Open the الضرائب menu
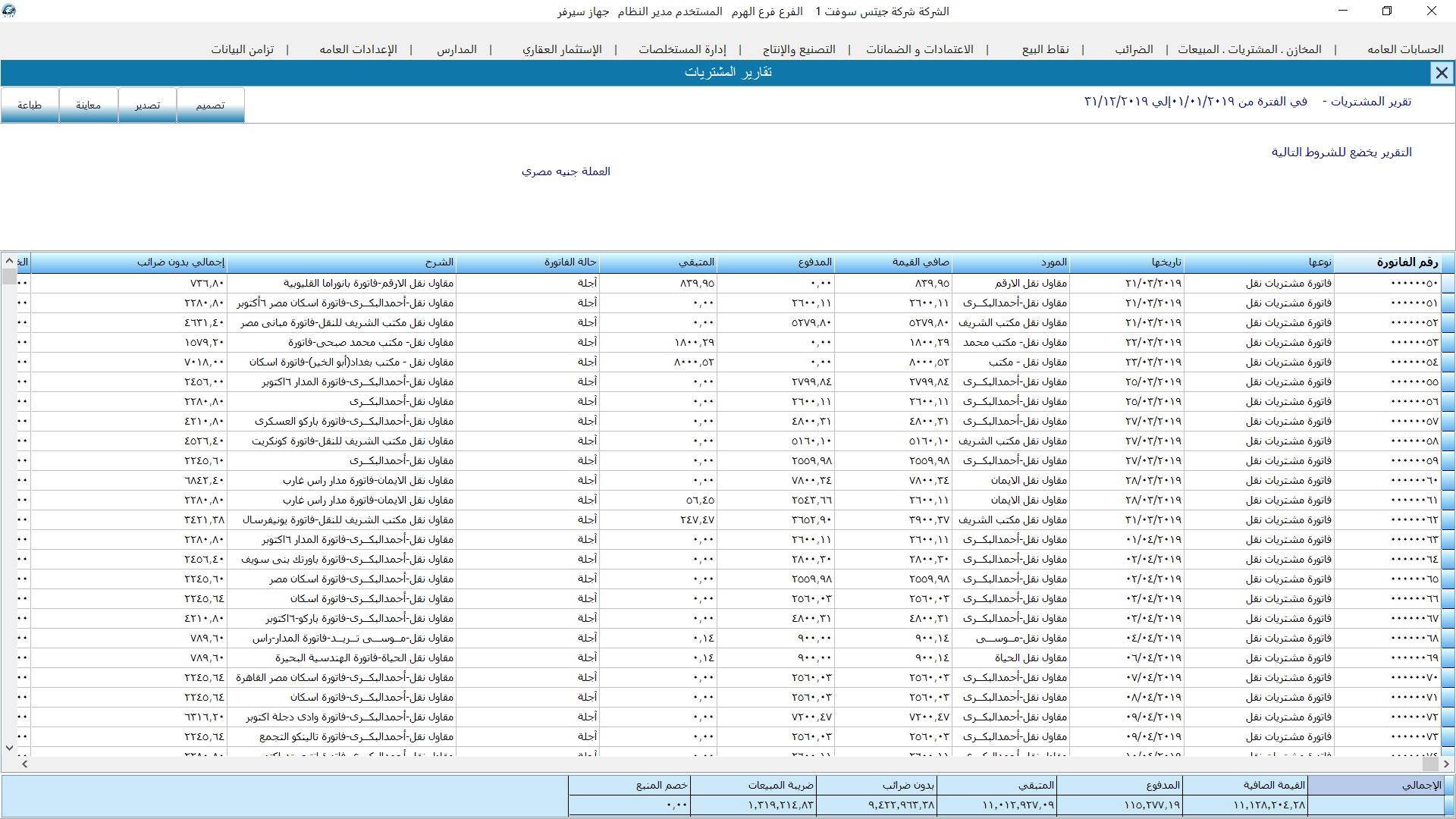Screen dimensions: 1456x819 (x=1134, y=49)
